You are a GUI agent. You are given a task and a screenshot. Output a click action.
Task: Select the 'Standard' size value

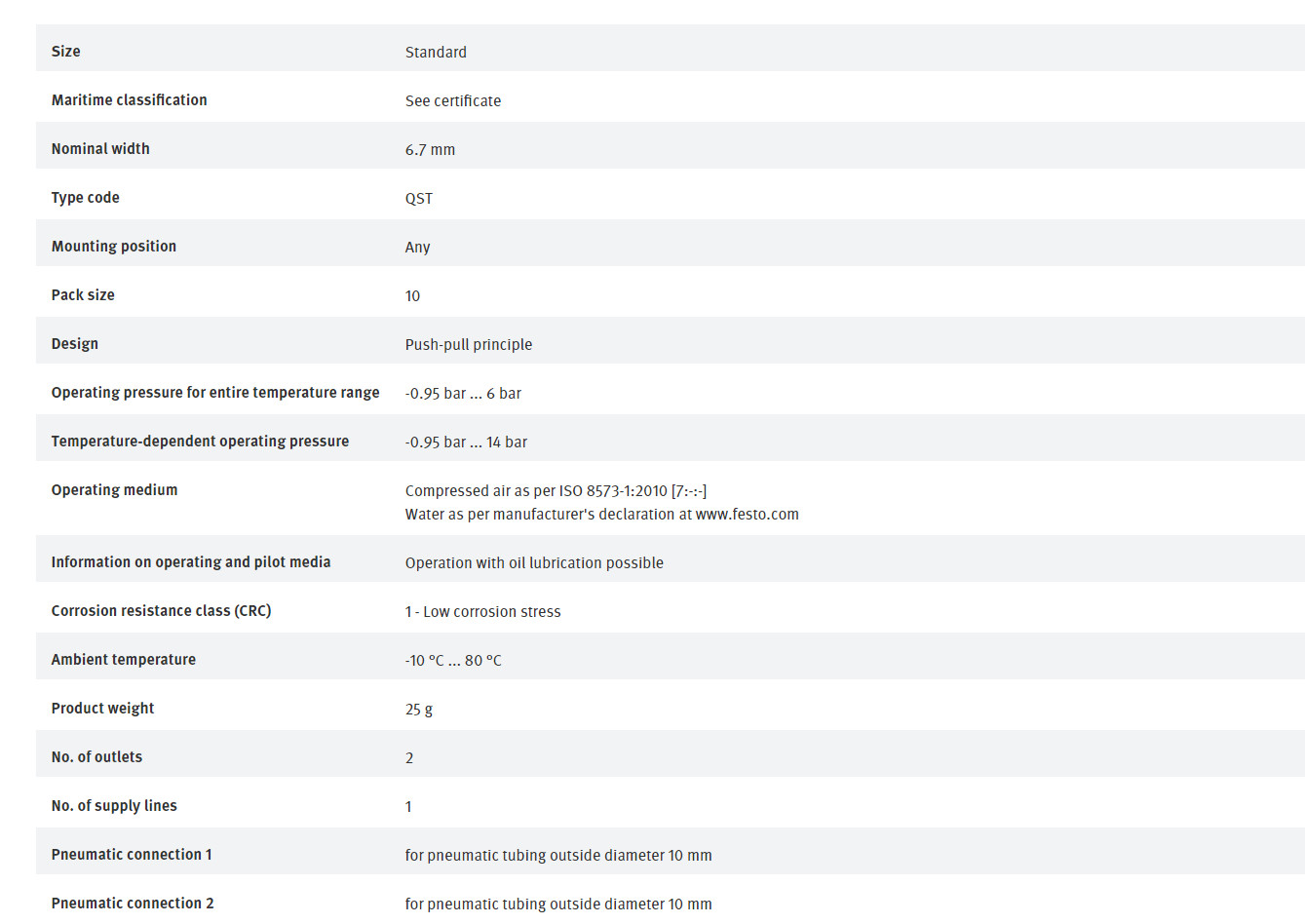click(436, 53)
